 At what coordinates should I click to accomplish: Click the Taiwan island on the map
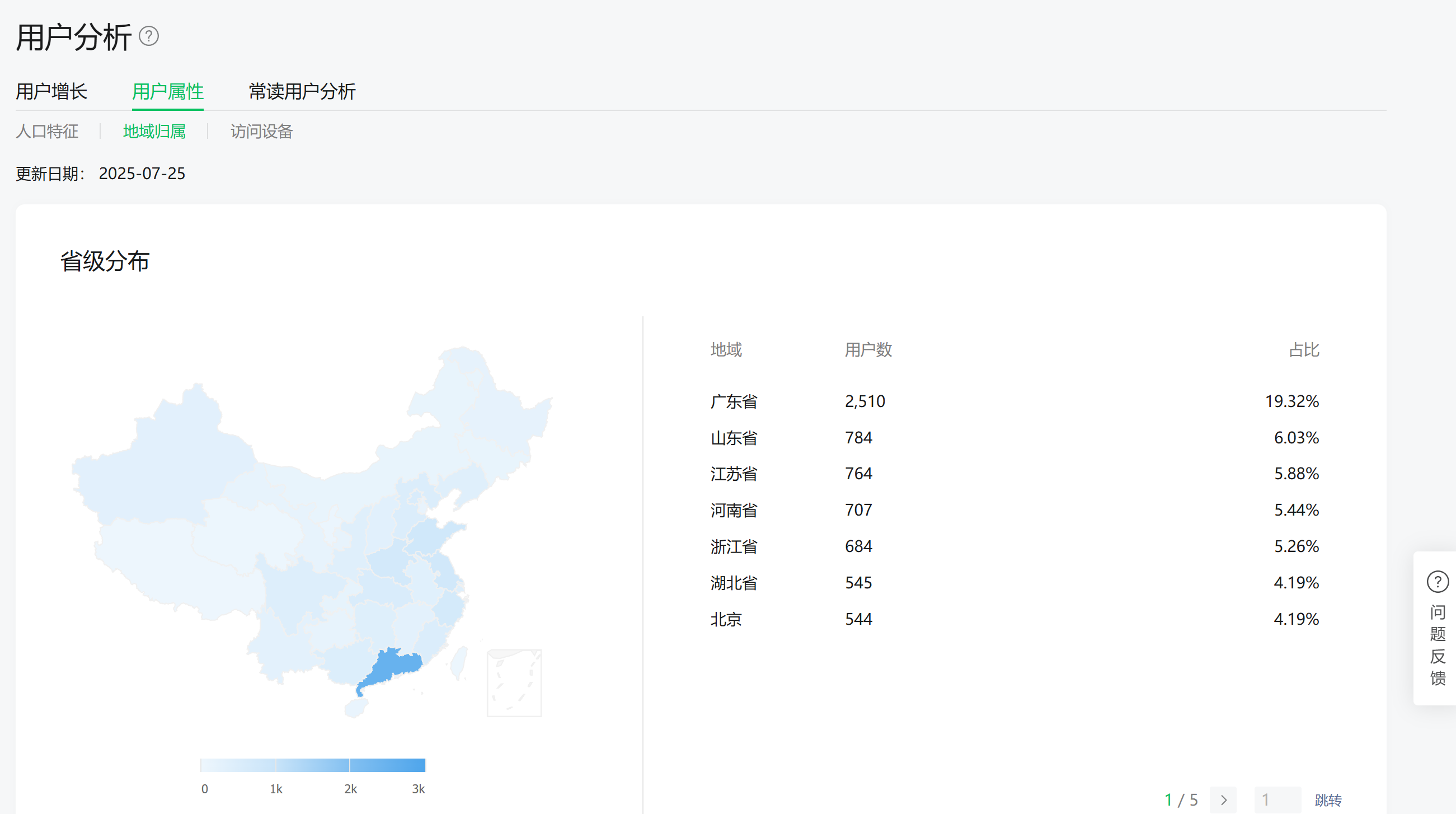459,662
